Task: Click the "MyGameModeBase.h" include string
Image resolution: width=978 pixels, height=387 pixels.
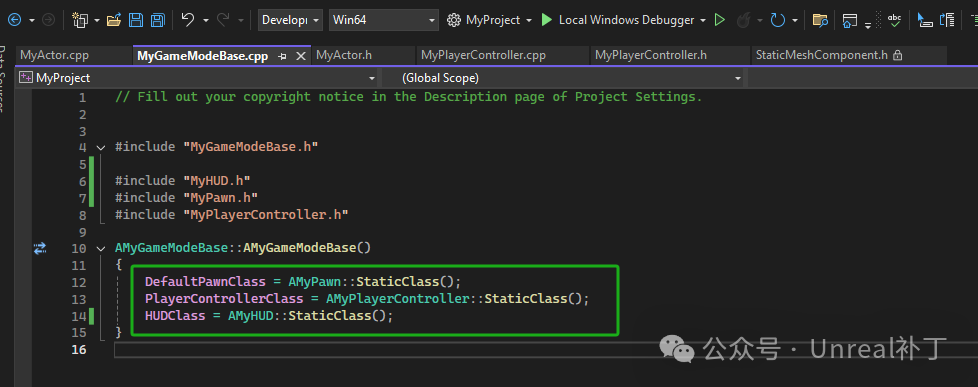Action: 251,147
